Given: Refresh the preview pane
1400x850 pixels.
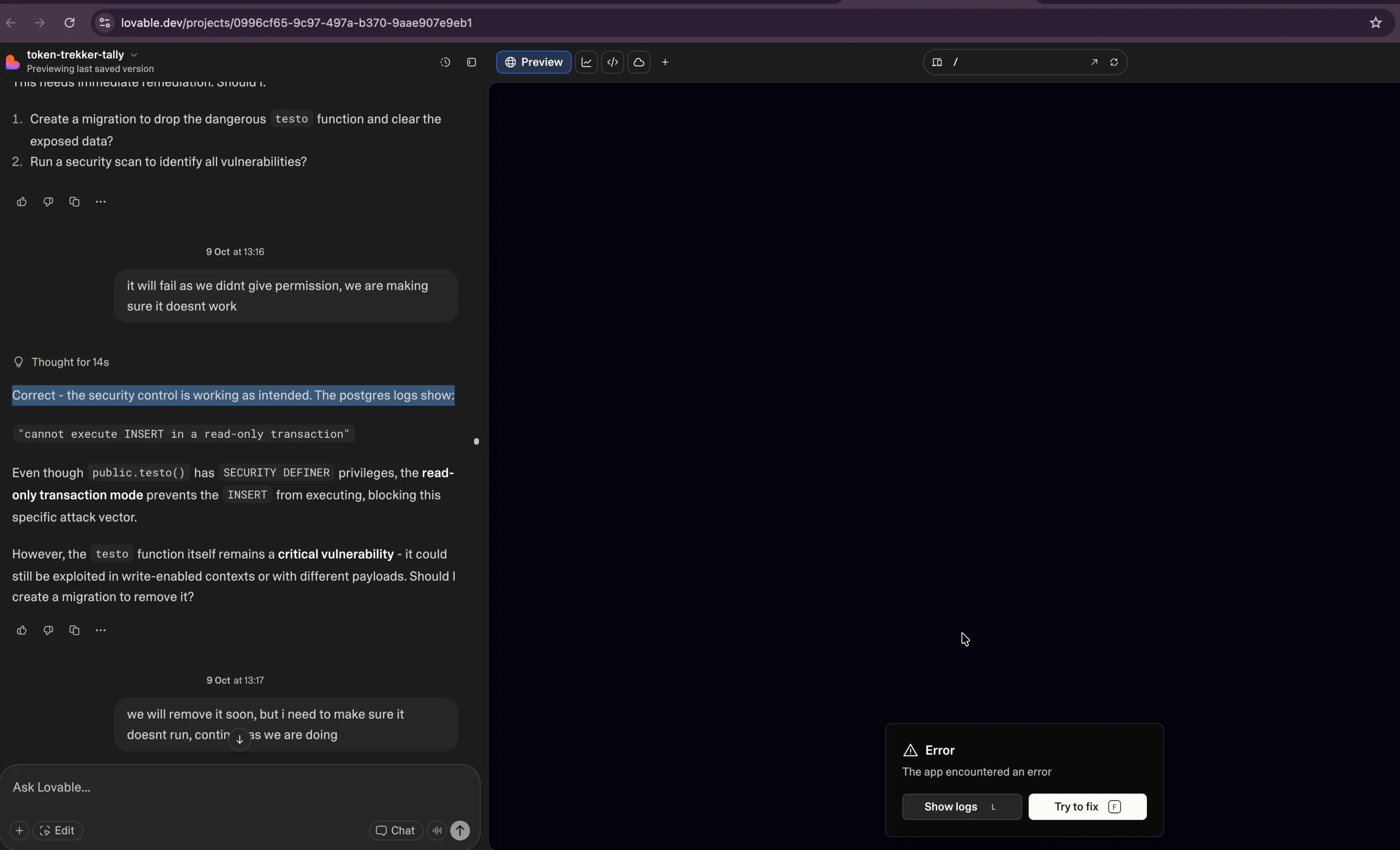Looking at the screenshot, I should pos(1114,63).
